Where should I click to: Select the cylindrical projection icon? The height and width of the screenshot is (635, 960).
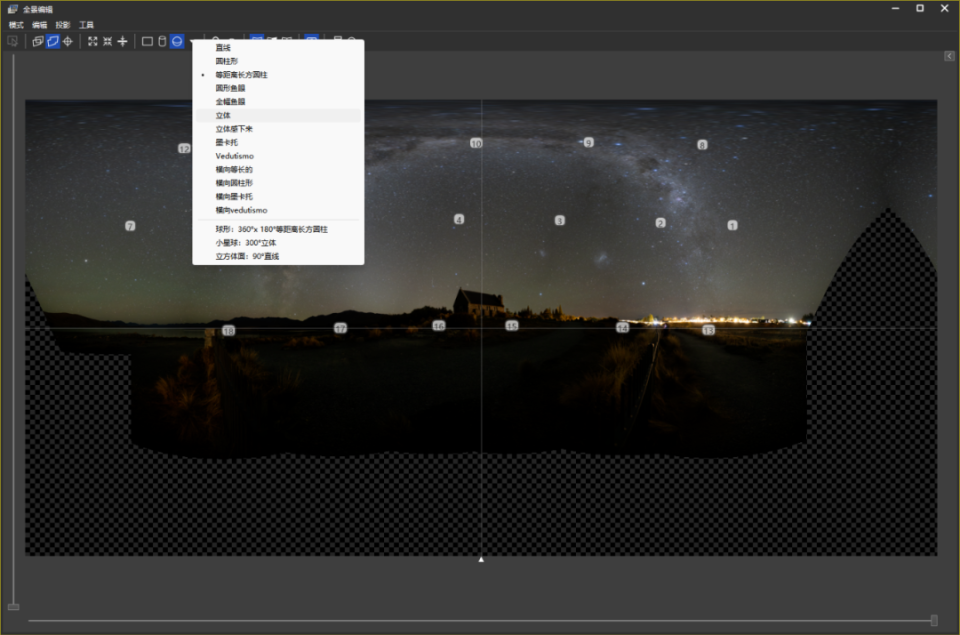(162, 41)
